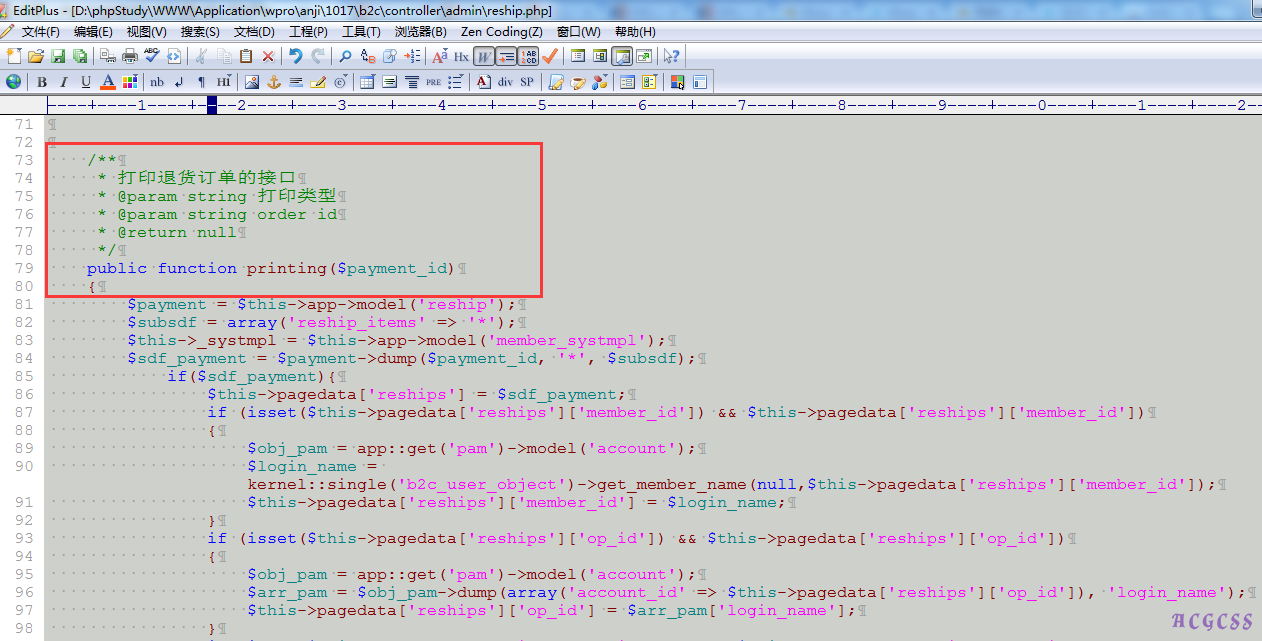Screen dimensions: 1262x641
Task: Toggle word wrap W button
Action: (x=483, y=56)
